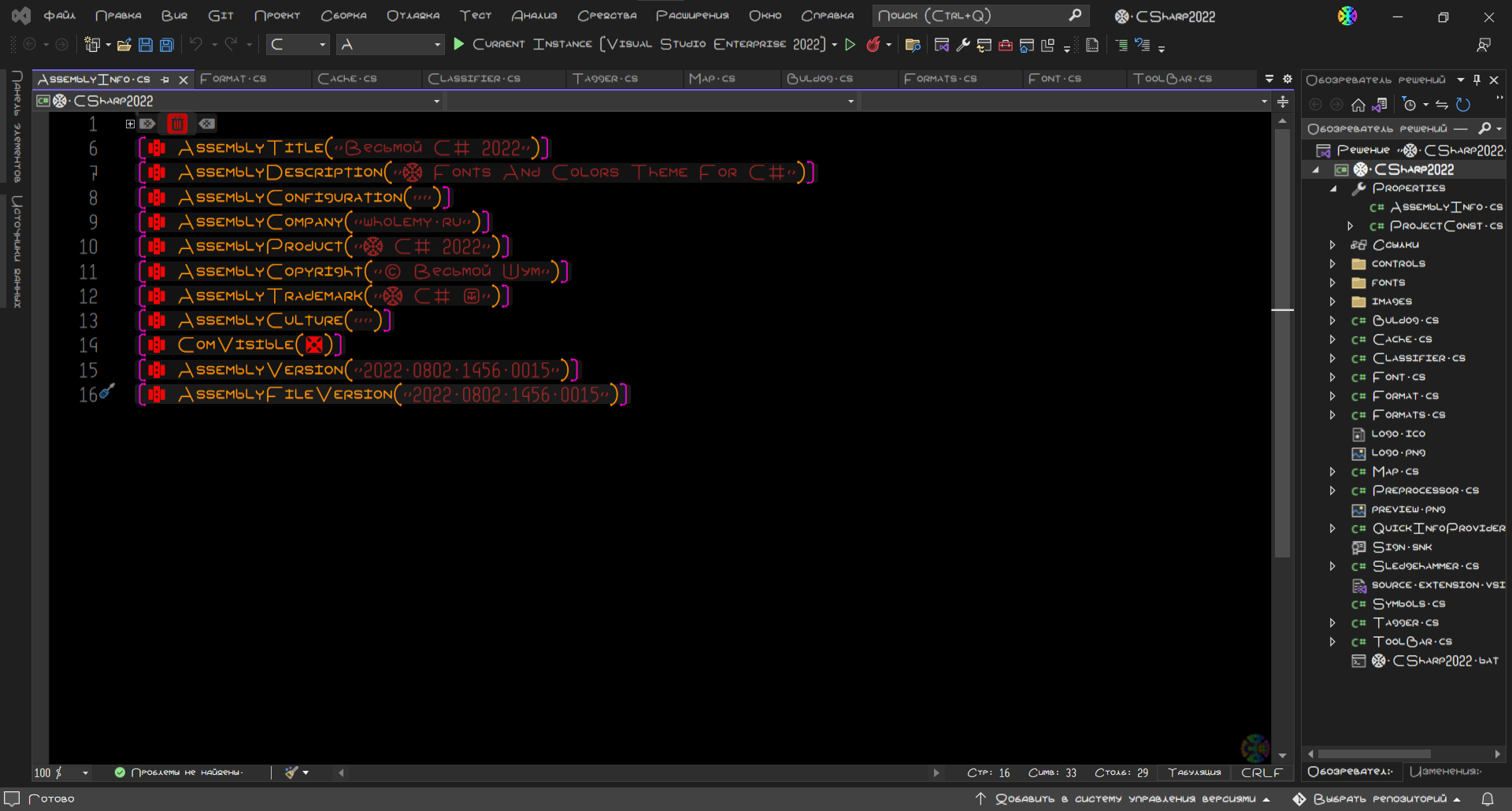Viewport: 1512px width, 811px height.
Task: Toggle pin on AssemblyInfo.cs tab
Action: (165, 80)
